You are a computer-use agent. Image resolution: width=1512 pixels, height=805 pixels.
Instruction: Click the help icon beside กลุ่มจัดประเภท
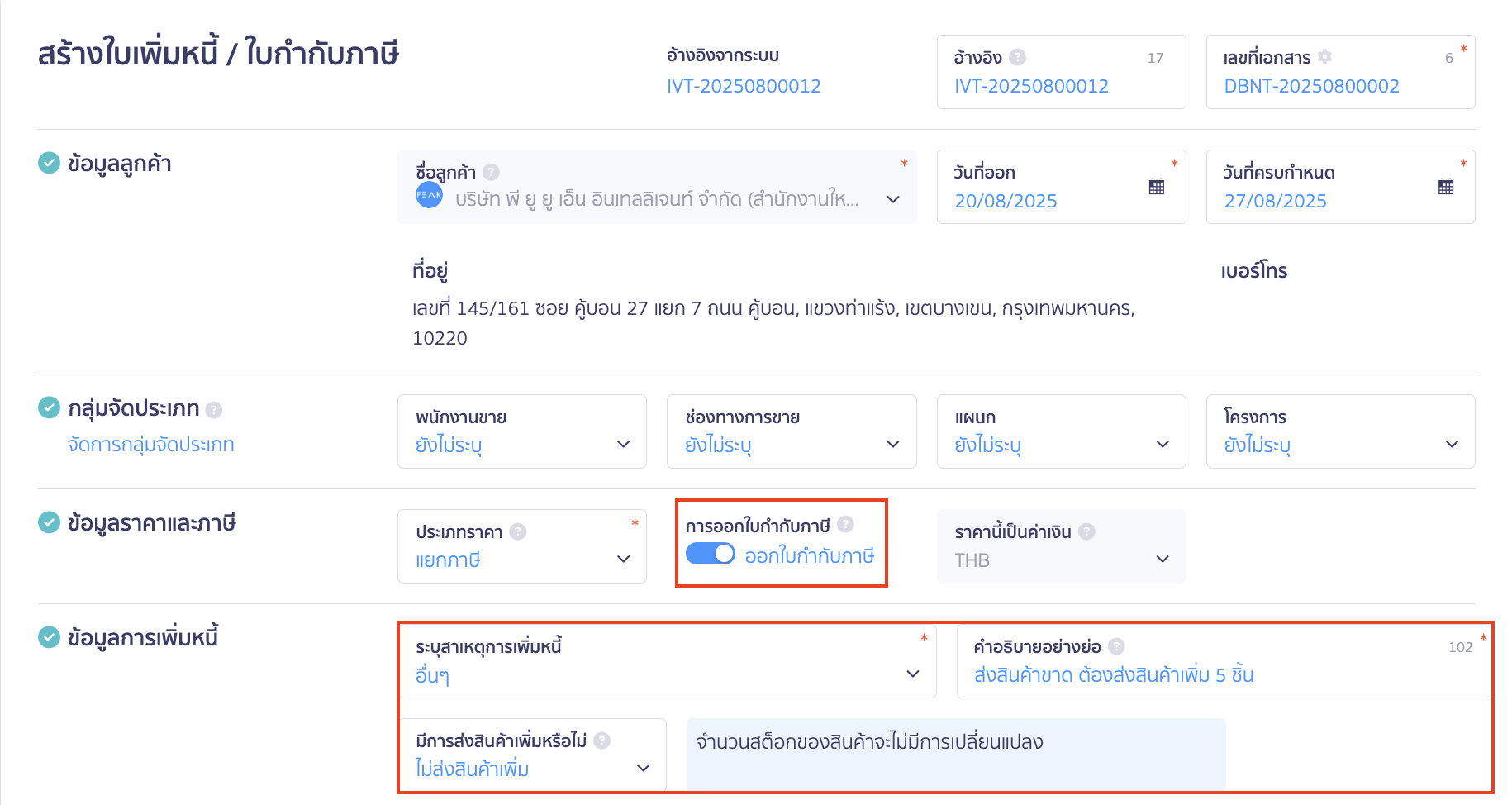tap(213, 407)
